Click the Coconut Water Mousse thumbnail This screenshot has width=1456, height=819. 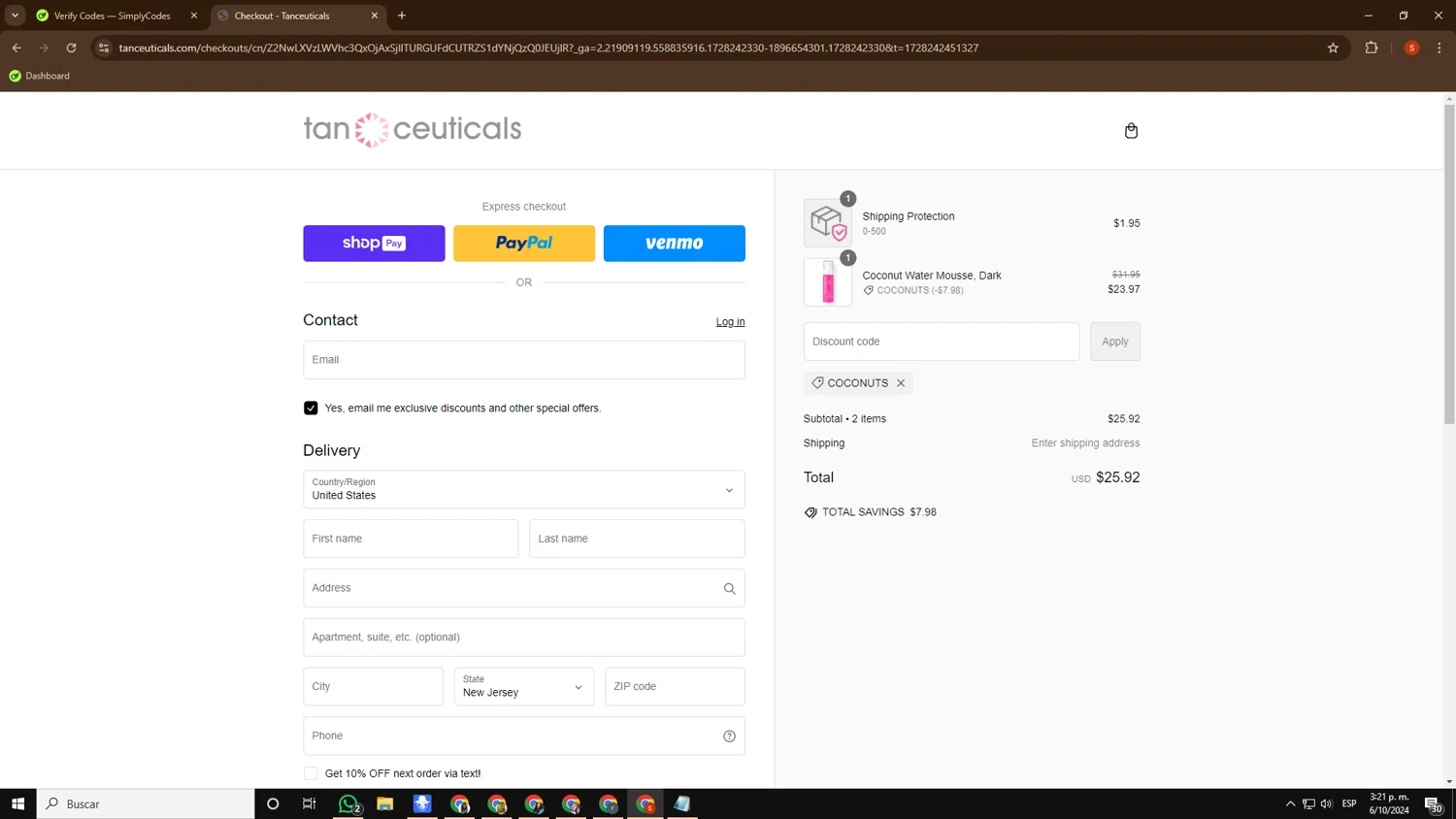tap(828, 282)
